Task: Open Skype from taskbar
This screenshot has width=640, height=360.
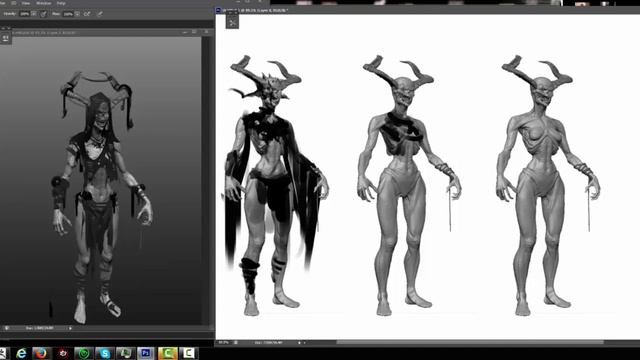Action: point(105,353)
